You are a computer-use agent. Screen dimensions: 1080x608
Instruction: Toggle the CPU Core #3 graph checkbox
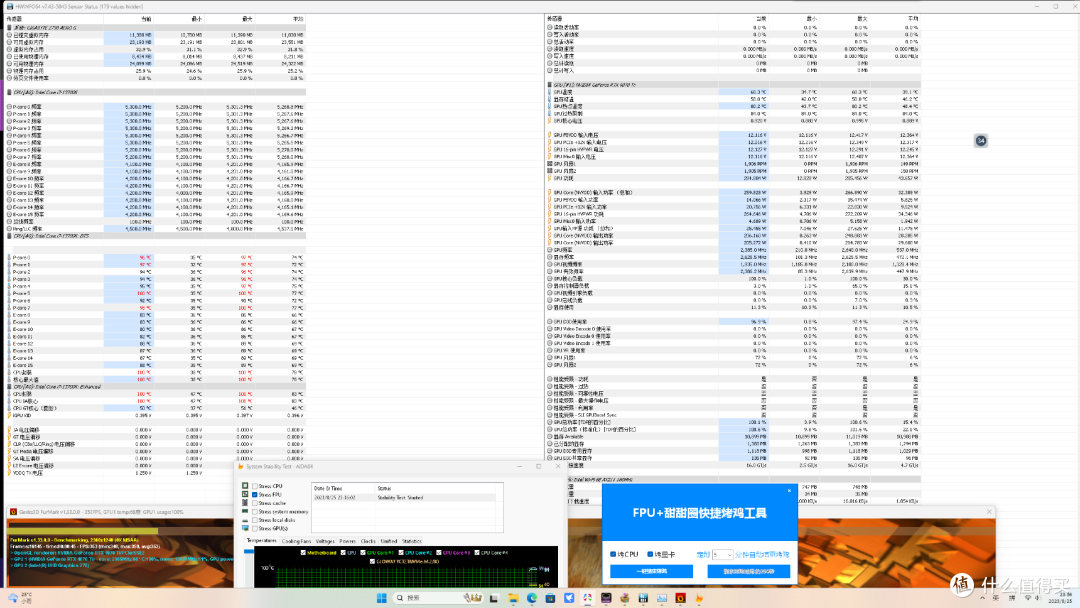[x=439, y=552]
